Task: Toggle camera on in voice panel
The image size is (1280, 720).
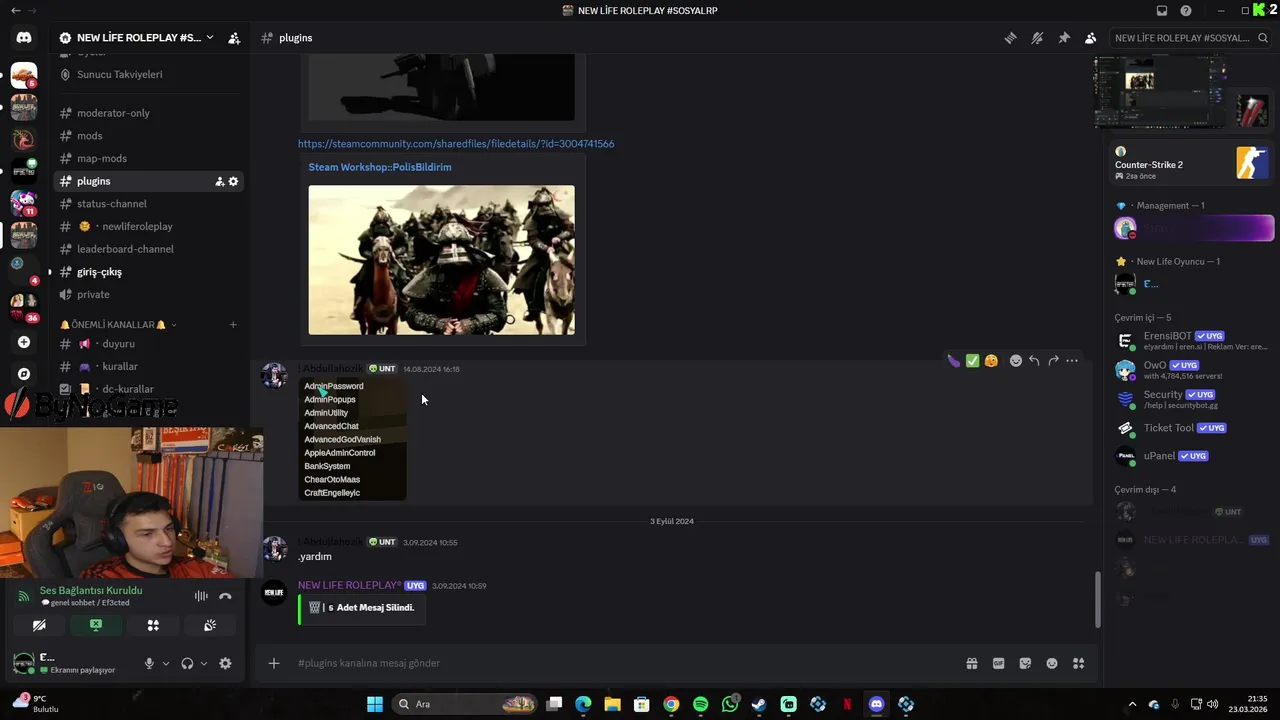Action: point(39,625)
